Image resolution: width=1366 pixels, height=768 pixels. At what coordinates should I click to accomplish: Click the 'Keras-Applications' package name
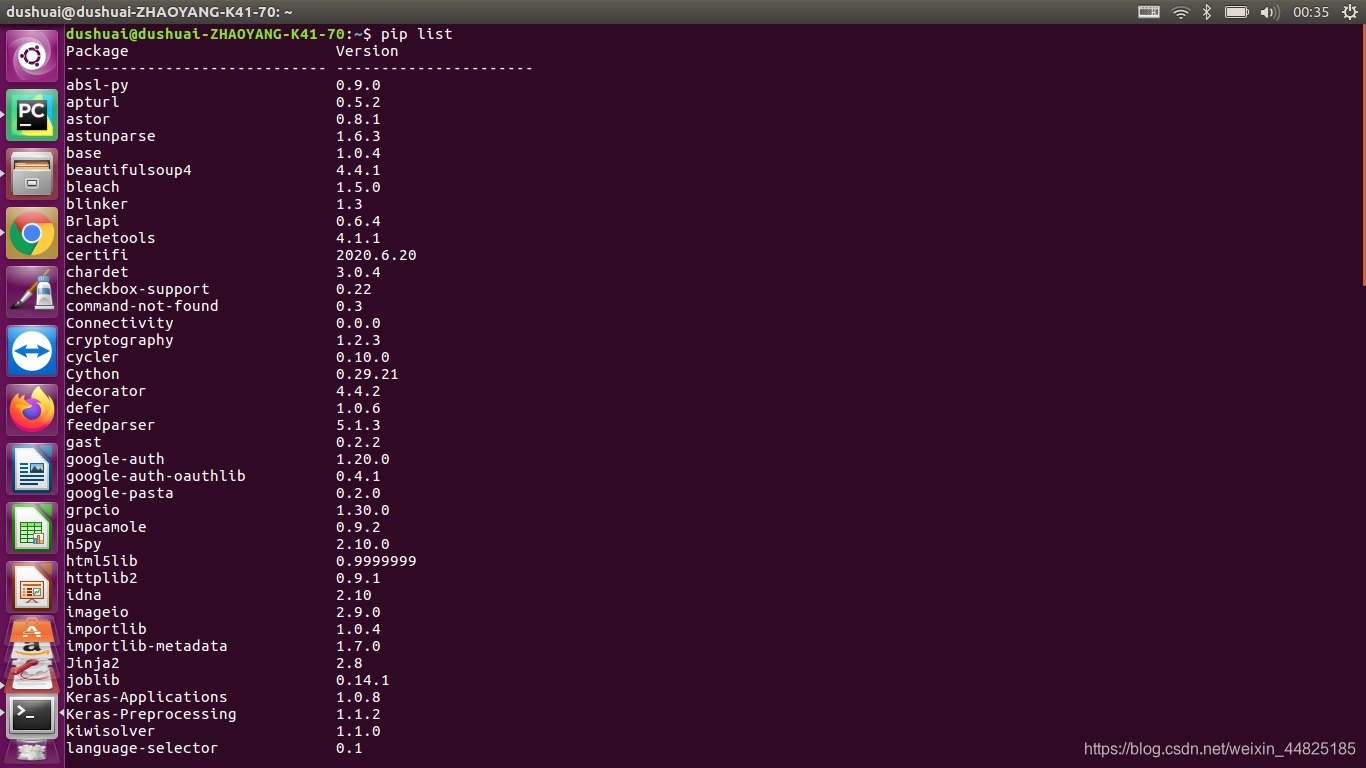147,697
